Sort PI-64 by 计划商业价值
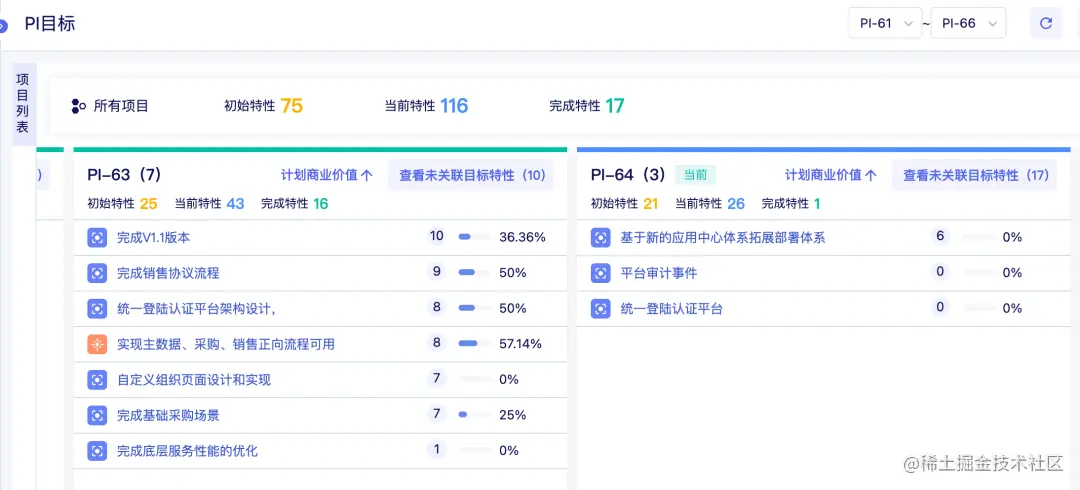Screen dimensions: 1080x490 [x=831, y=175]
